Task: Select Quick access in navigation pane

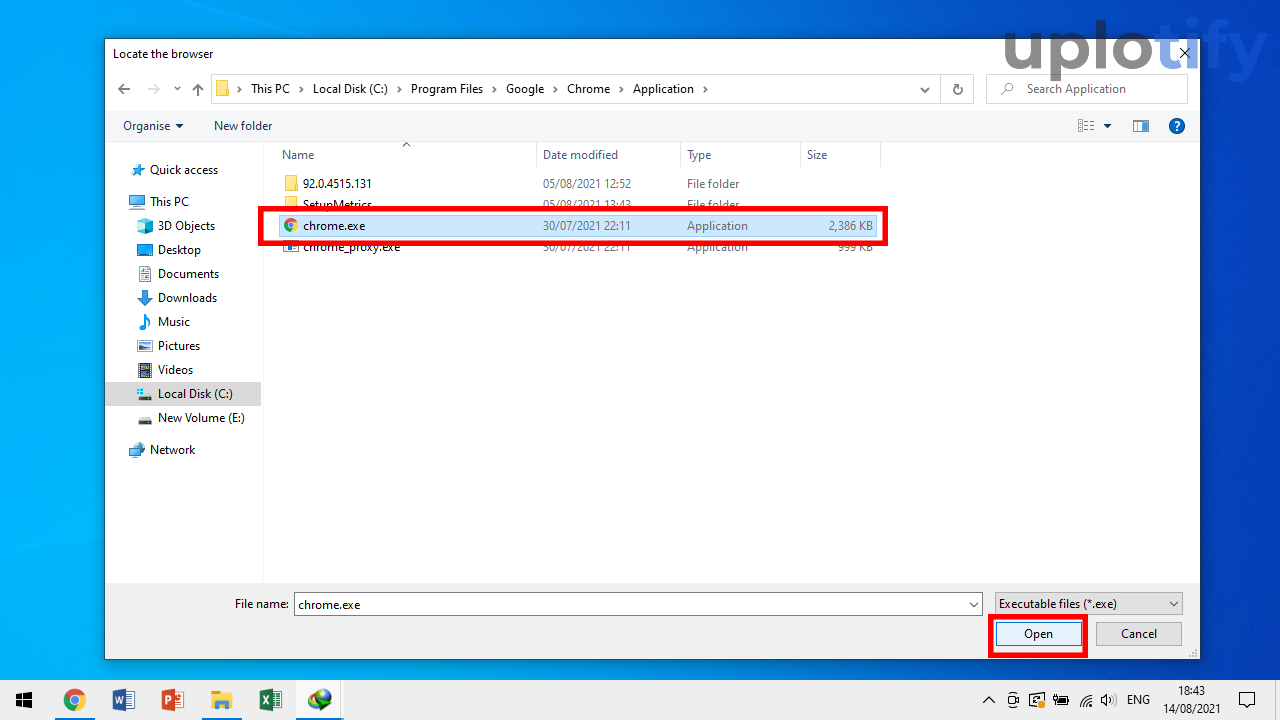Action: 183,170
